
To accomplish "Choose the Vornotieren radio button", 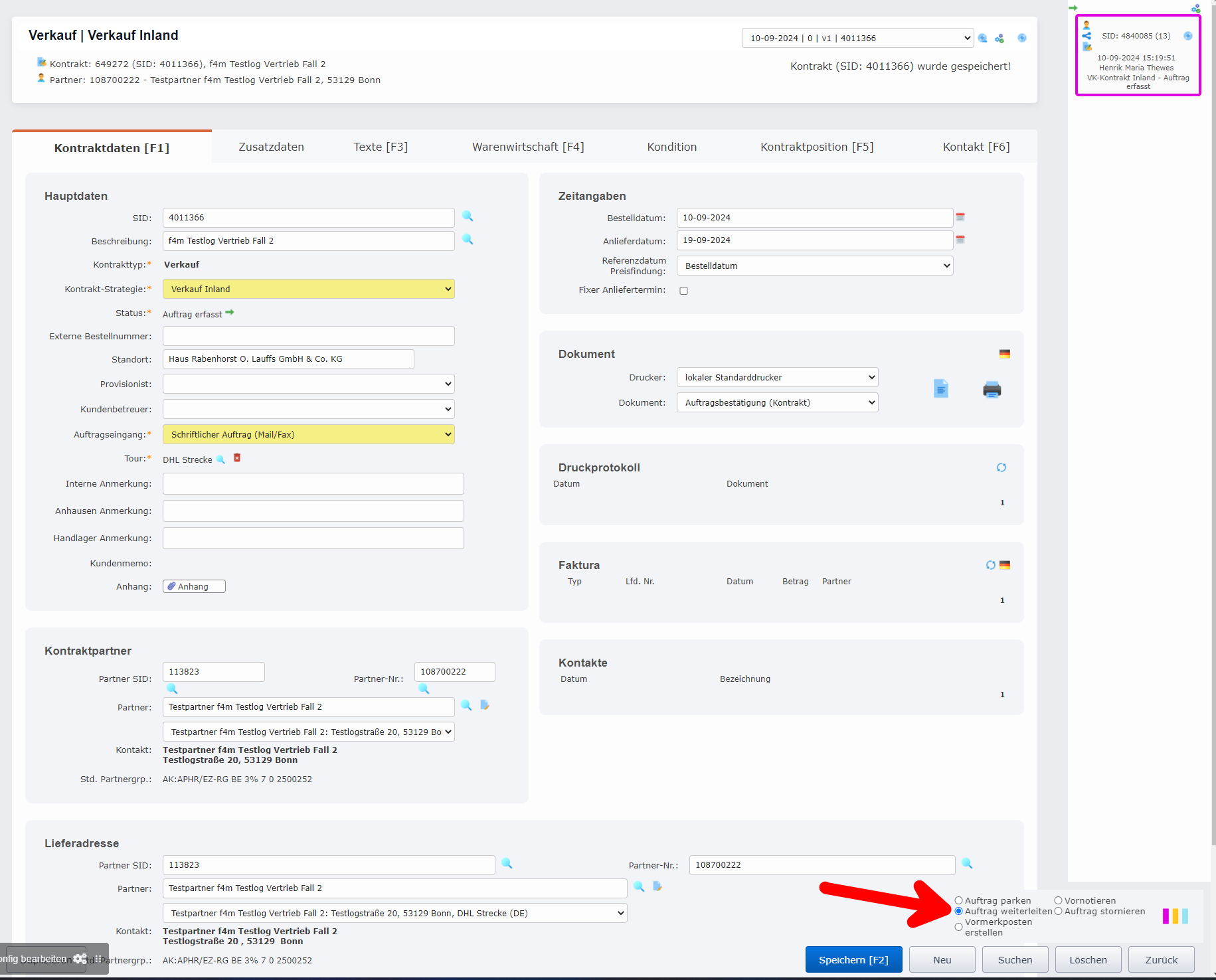I will pos(1058,901).
